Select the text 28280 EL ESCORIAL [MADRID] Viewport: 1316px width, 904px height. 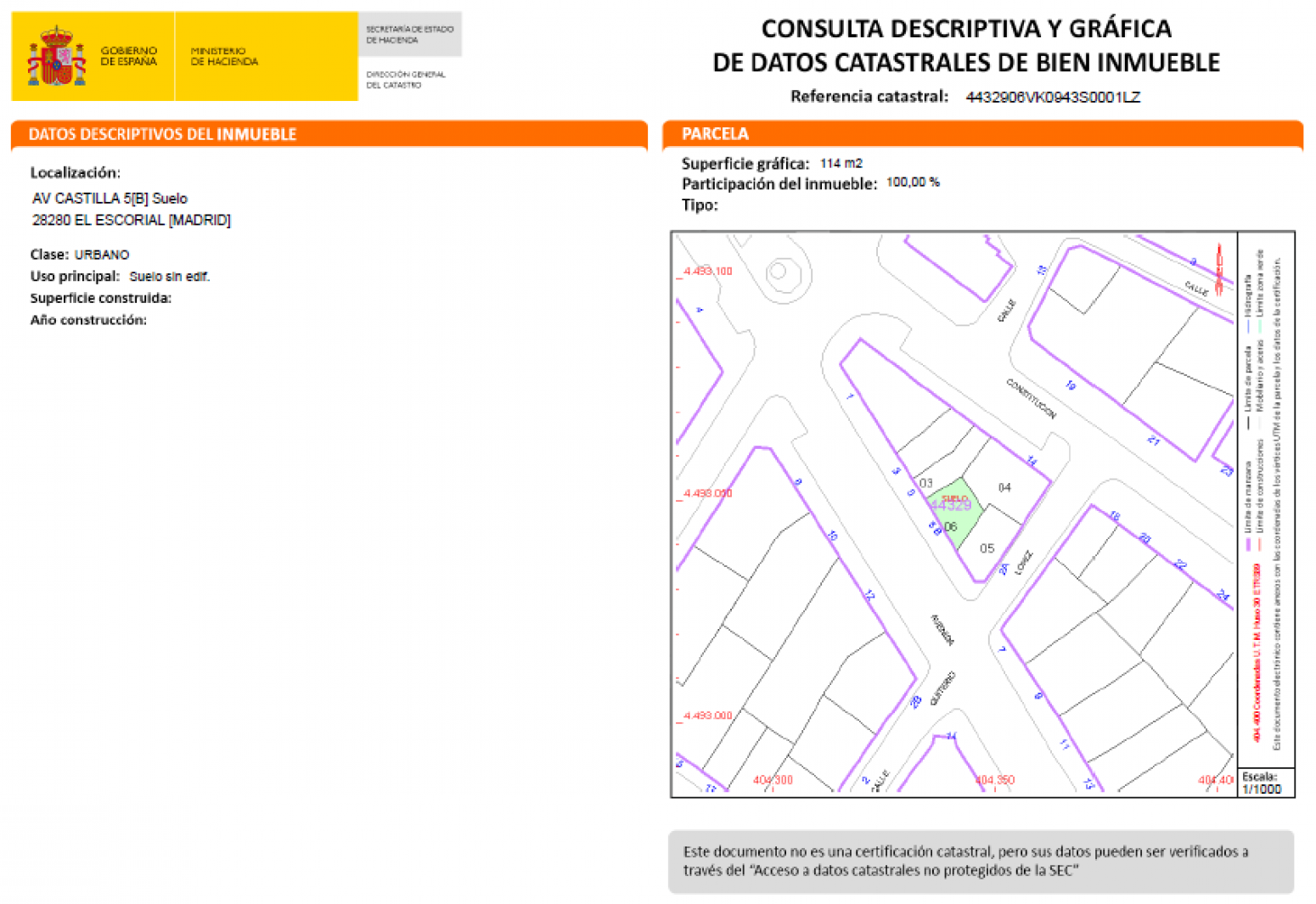click(132, 221)
